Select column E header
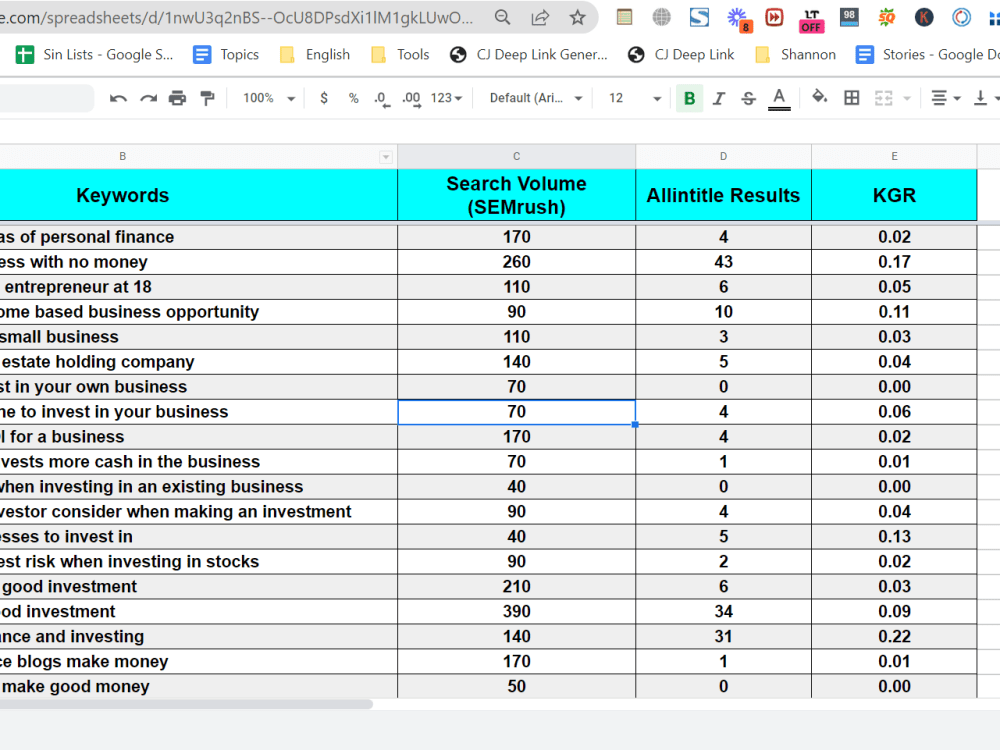 (x=894, y=156)
